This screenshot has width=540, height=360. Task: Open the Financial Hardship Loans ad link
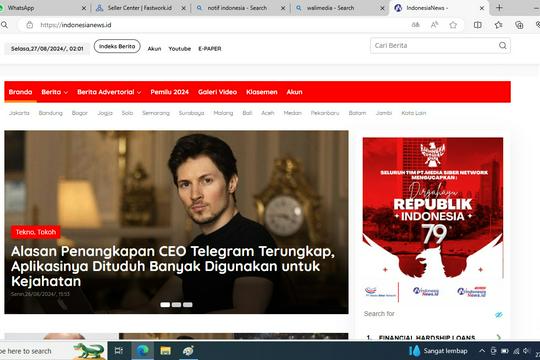[x=427, y=338]
